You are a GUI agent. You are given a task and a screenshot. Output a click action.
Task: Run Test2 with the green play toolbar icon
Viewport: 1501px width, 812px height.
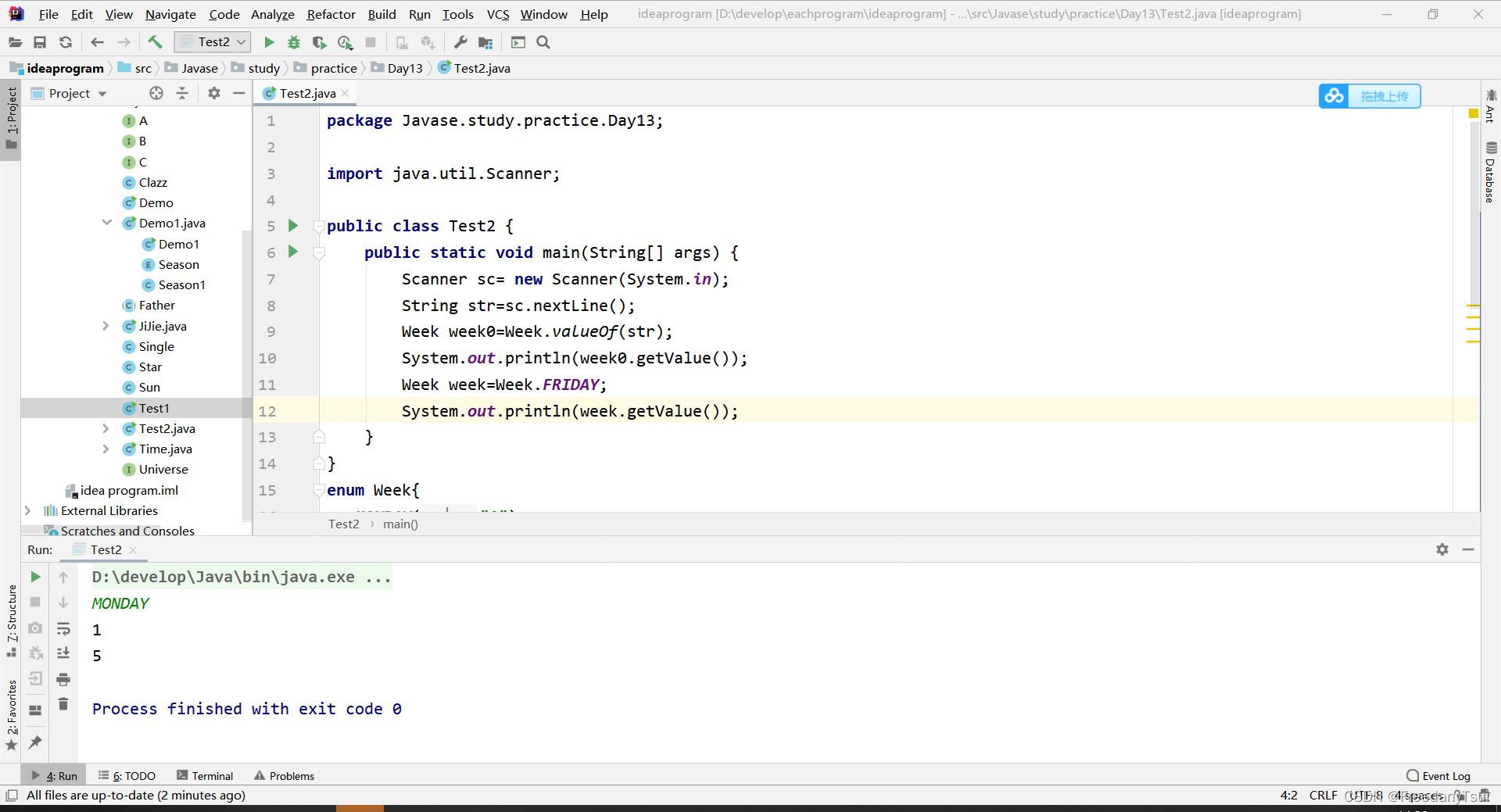(x=269, y=42)
